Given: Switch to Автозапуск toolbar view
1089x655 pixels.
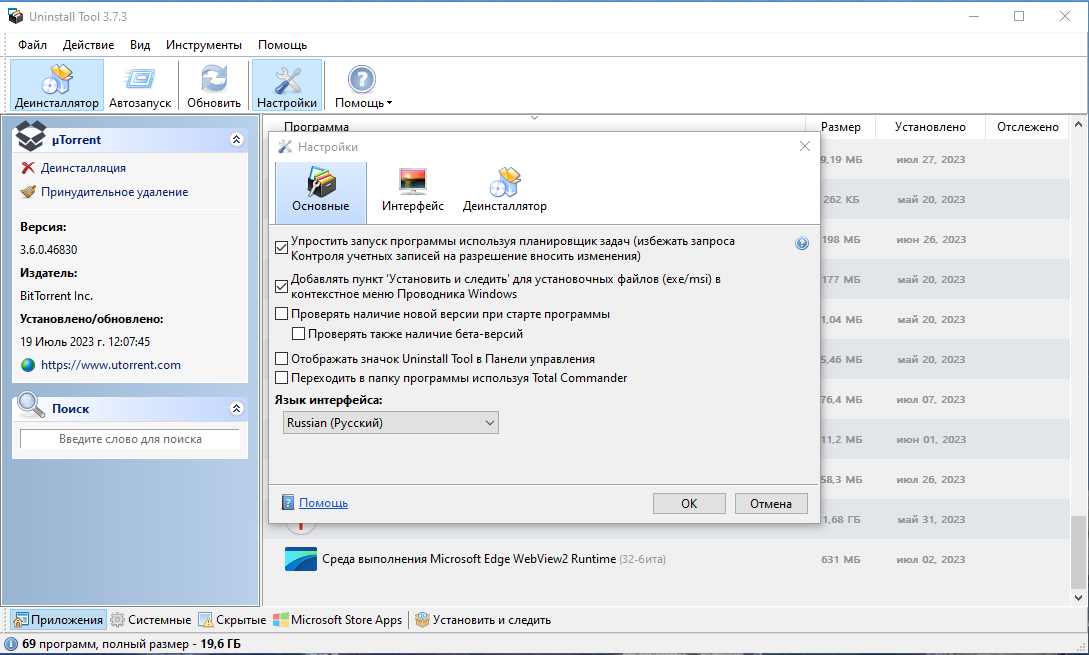Looking at the screenshot, I should (140, 85).
